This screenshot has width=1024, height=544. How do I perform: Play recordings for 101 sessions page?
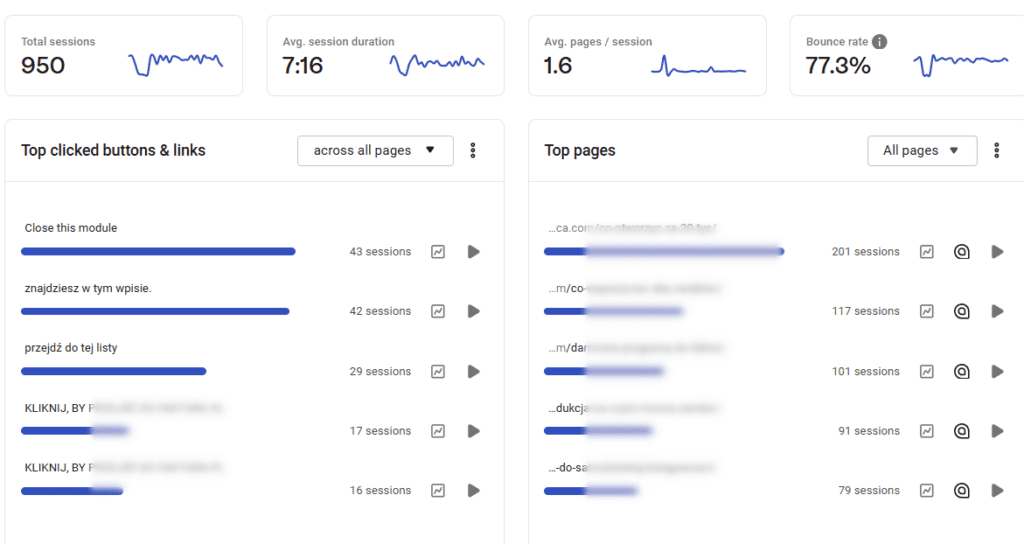[997, 372]
